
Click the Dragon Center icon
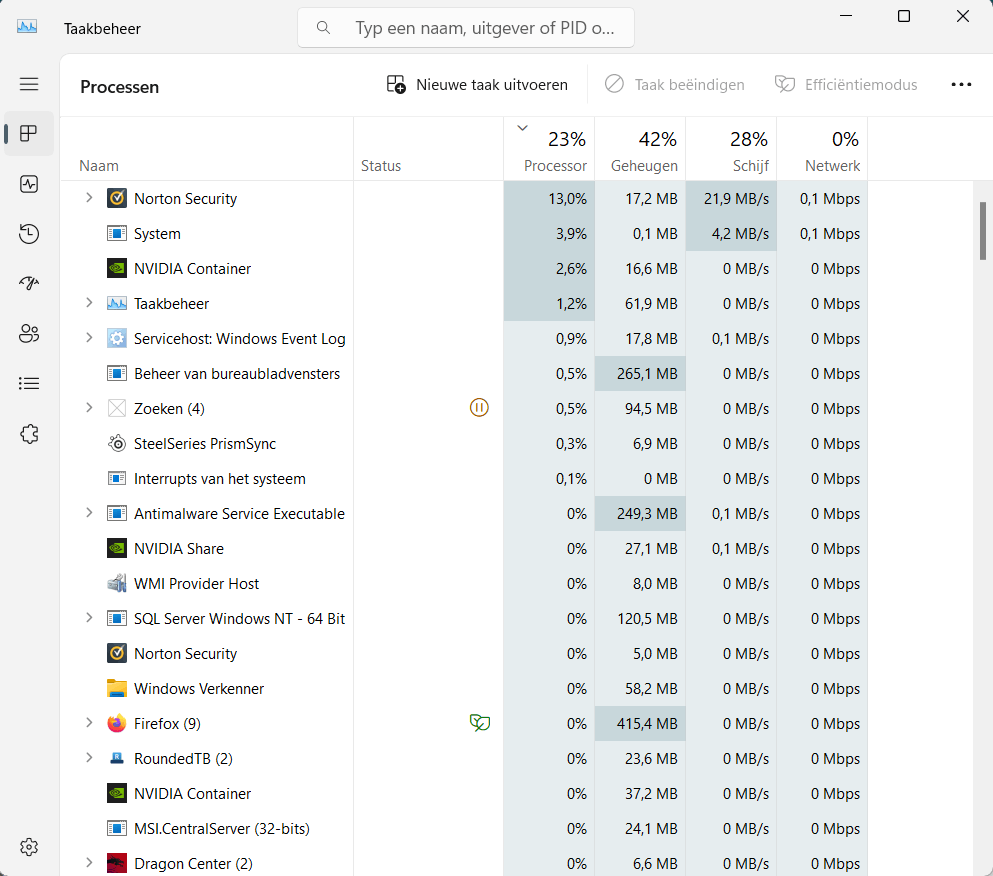click(x=117, y=863)
